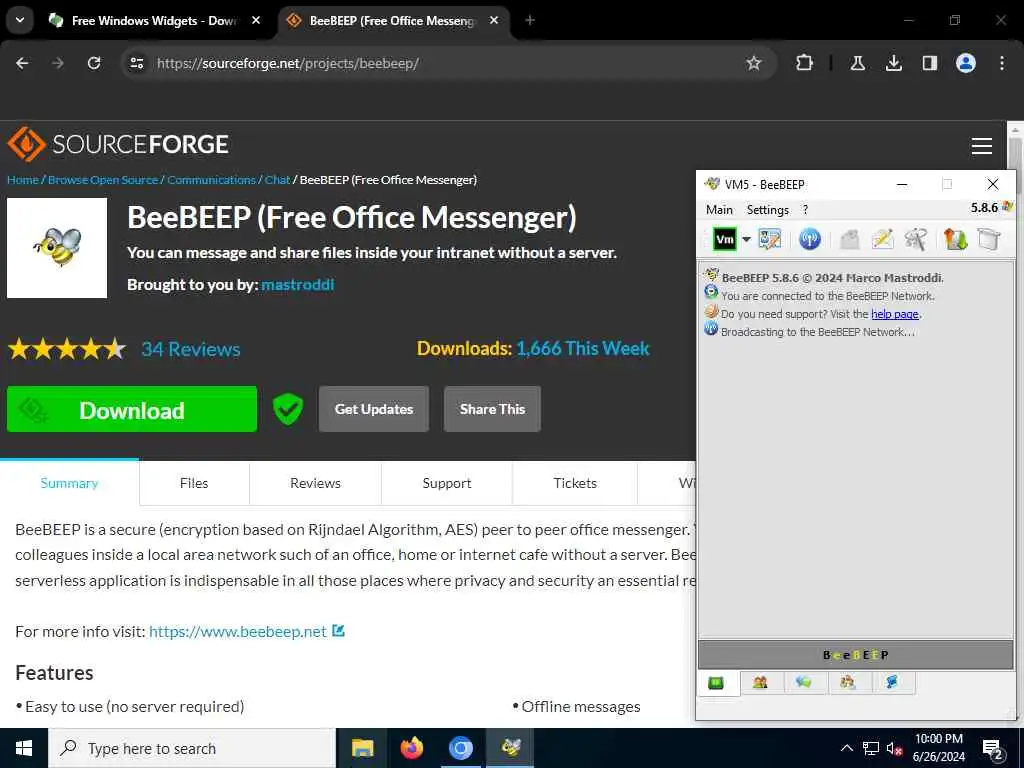Click the Share This button
The height and width of the screenshot is (768, 1024).
(x=492, y=409)
